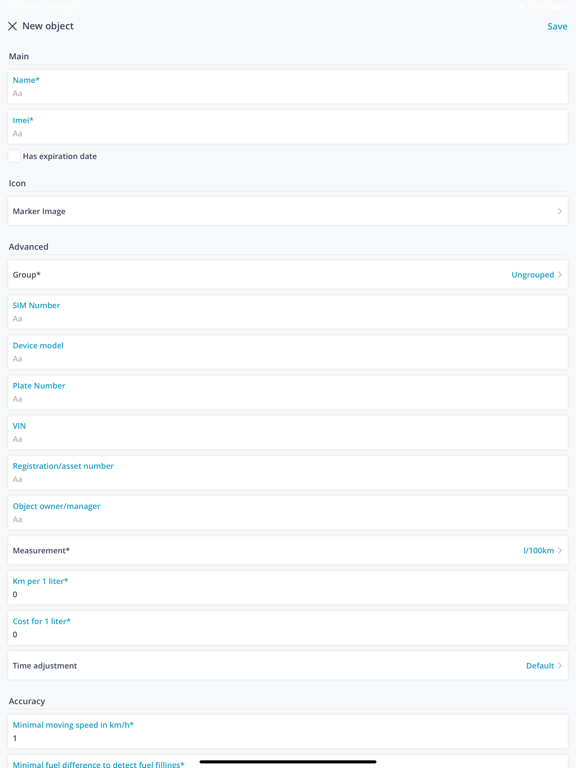
Task: Focus the SIM Number field
Action: click(x=288, y=312)
